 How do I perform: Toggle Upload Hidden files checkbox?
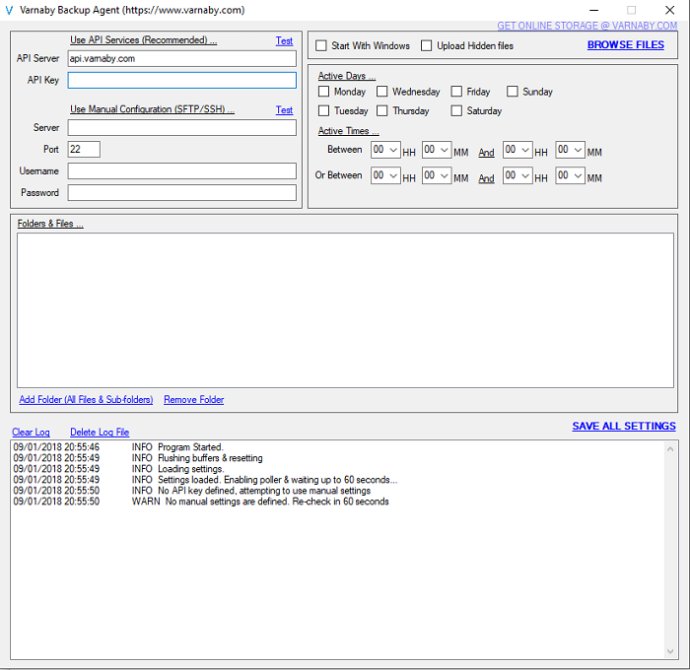pyautogui.click(x=426, y=46)
